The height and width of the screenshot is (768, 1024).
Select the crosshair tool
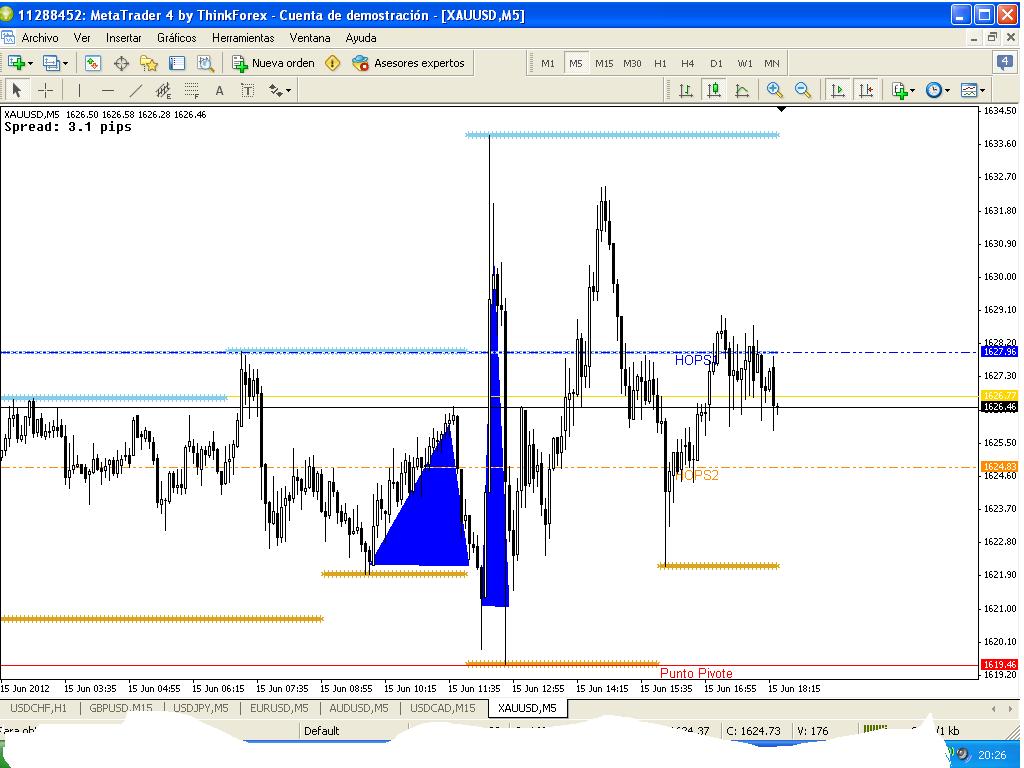(46, 90)
